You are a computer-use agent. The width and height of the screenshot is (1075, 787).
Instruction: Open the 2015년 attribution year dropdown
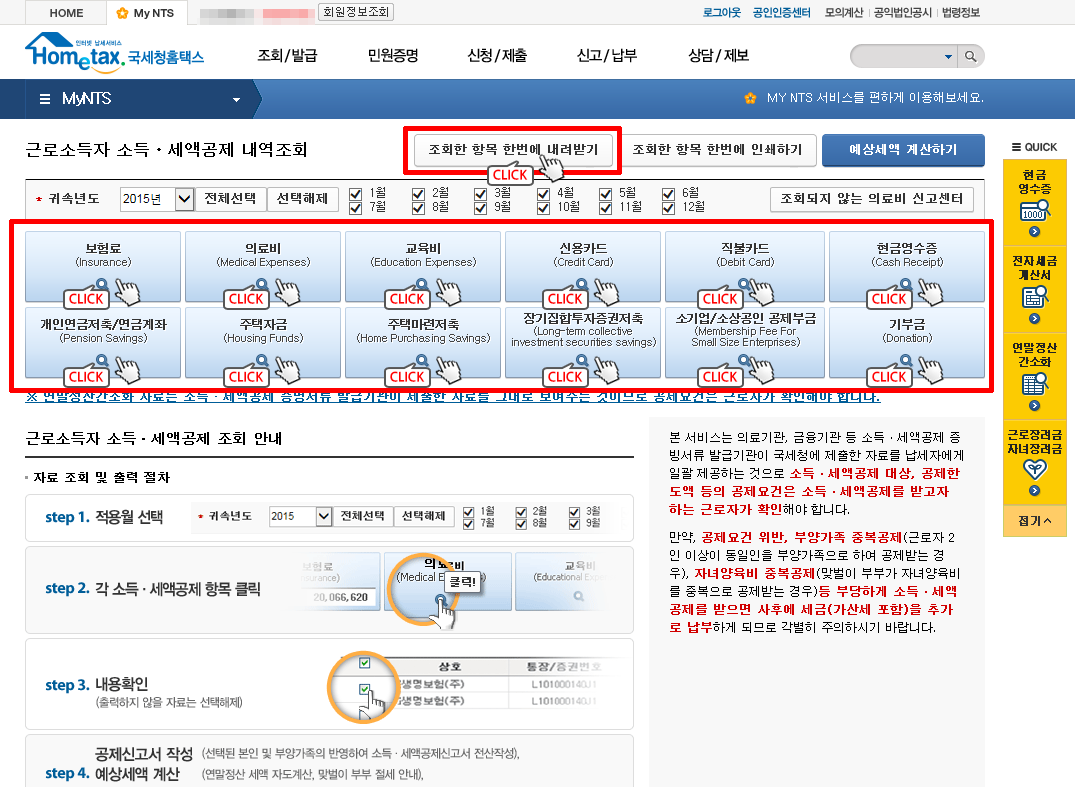click(x=184, y=199)
